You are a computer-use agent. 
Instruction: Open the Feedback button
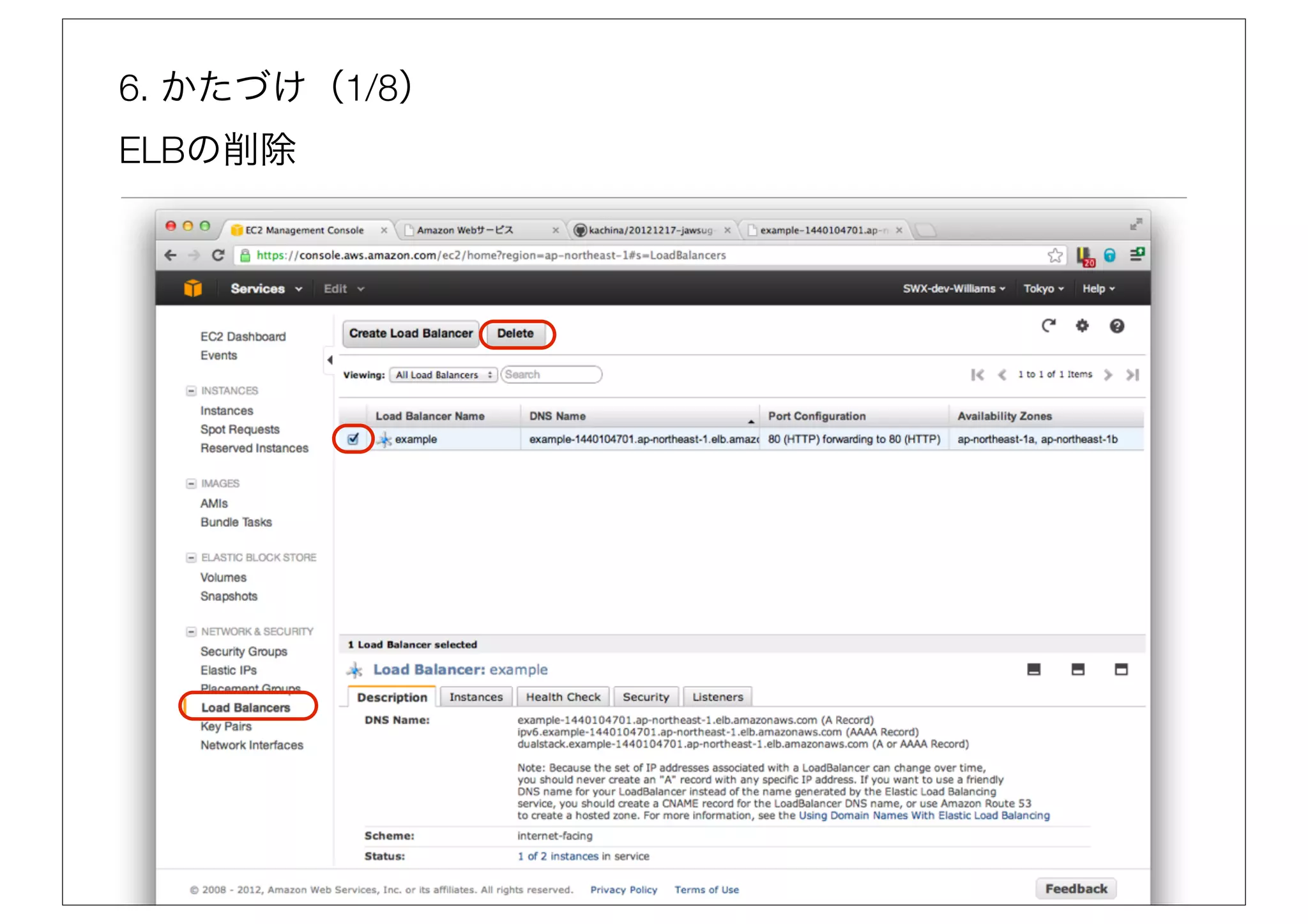click(1076, 889)
